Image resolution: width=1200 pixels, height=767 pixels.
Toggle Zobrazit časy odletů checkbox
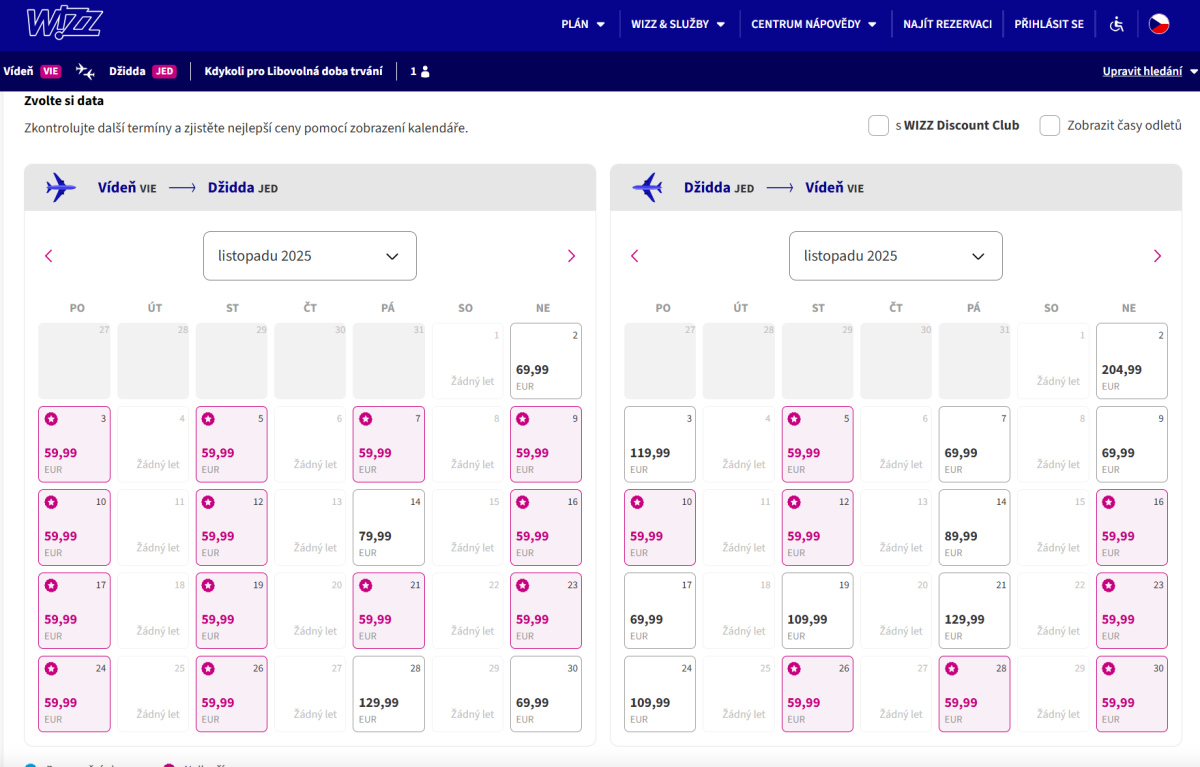click(1049, 125)
